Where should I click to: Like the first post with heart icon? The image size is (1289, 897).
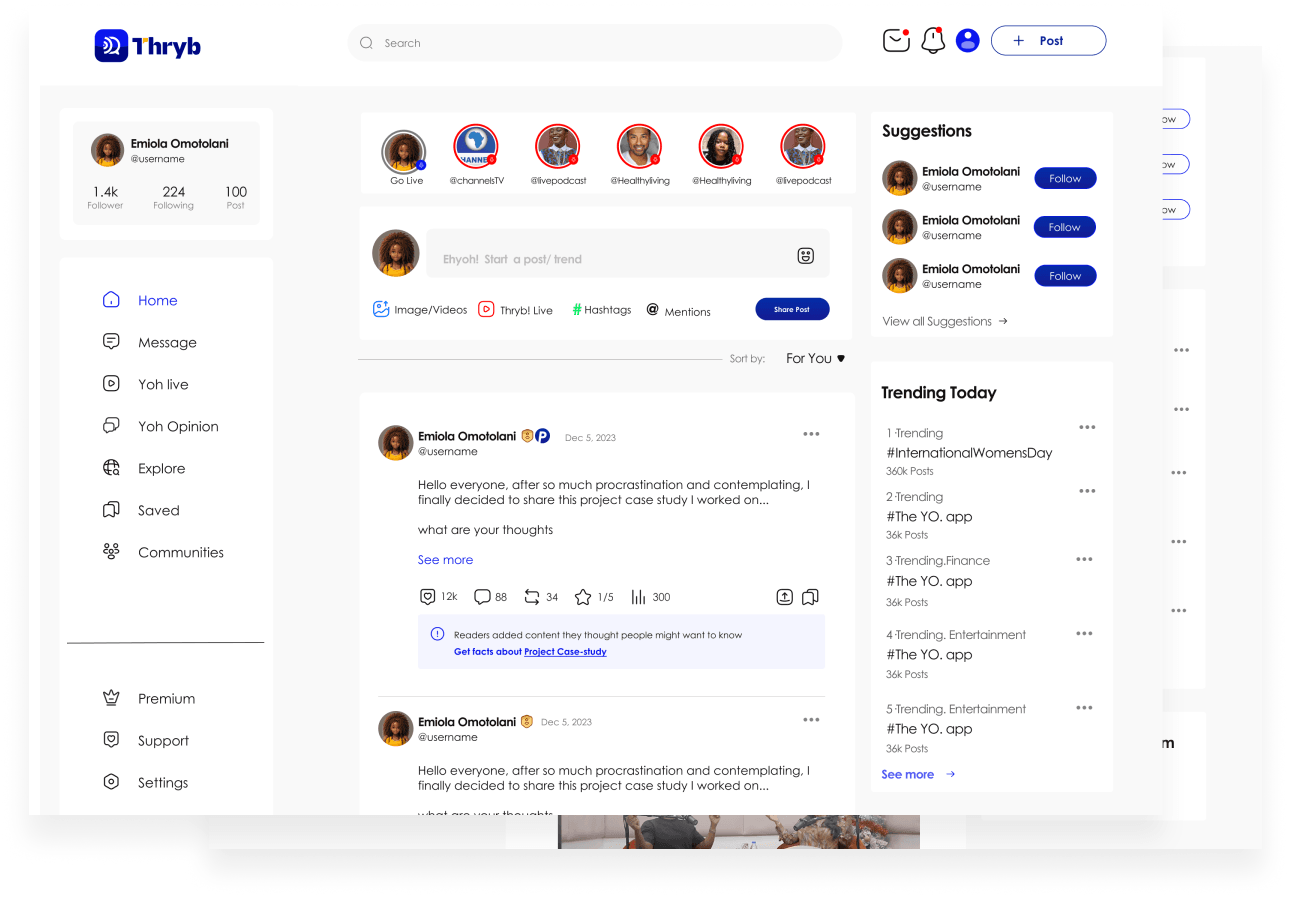428,597
